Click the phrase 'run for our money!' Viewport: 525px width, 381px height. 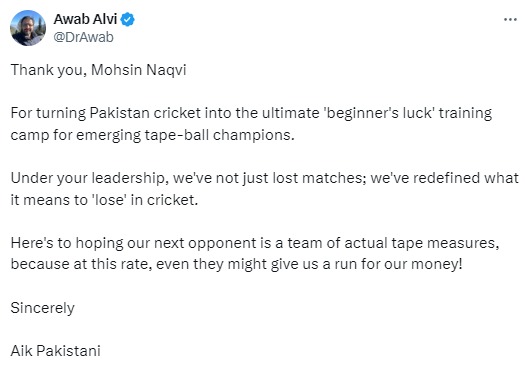coord(398,264)
